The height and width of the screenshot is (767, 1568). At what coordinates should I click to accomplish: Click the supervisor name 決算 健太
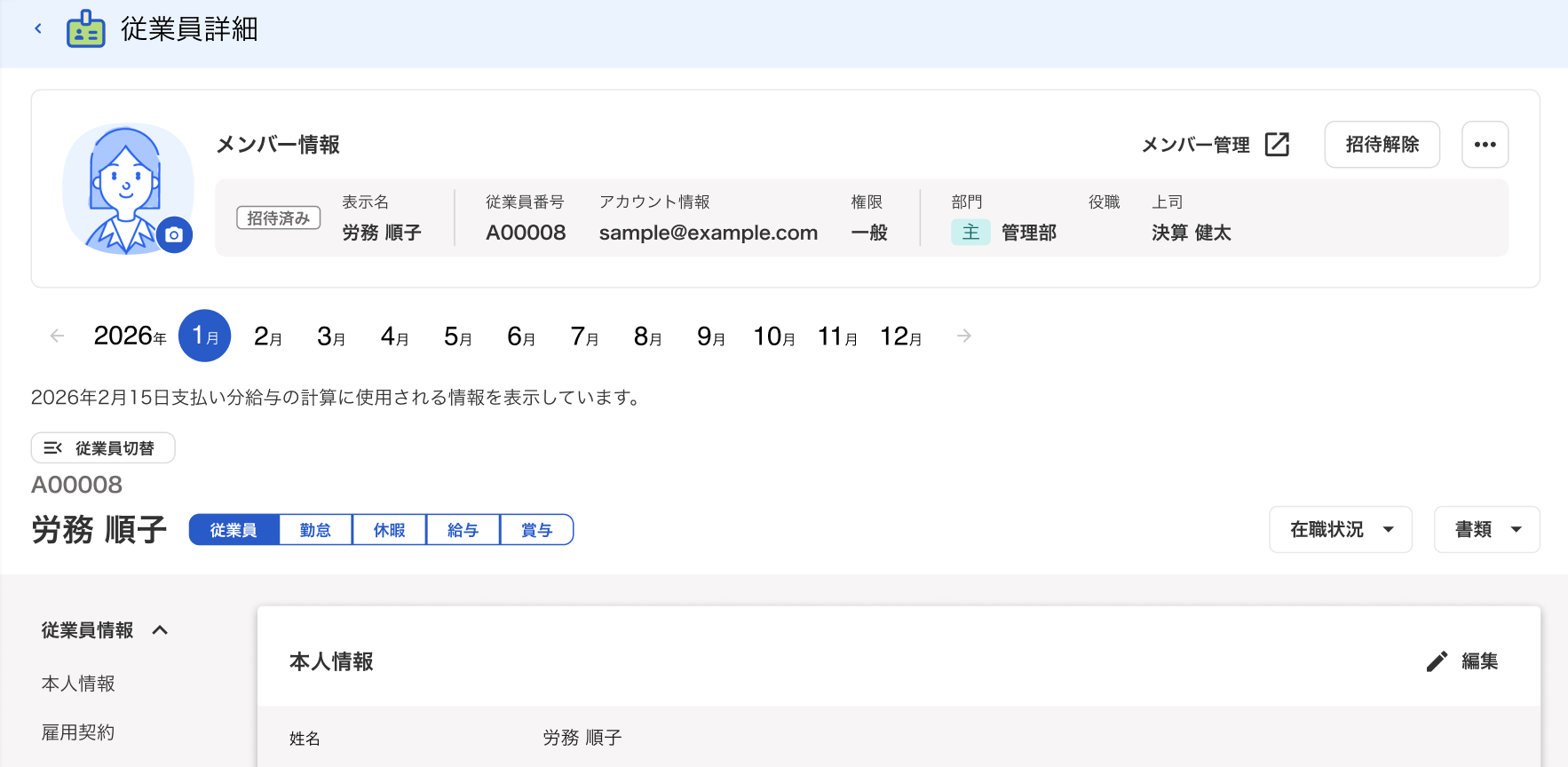[x=1192, y=233]
